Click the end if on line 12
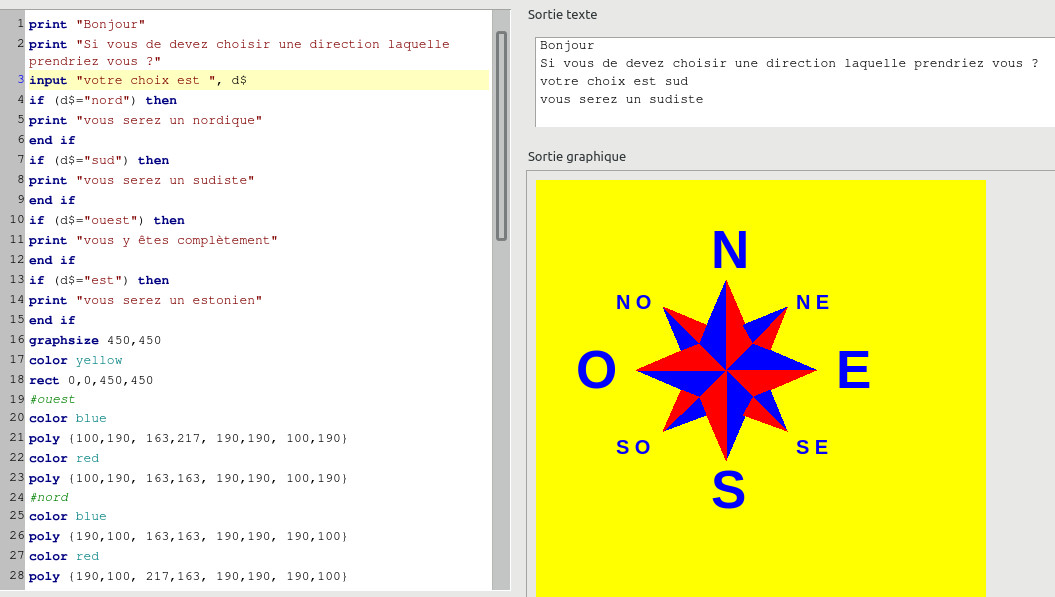 [52, 260]
